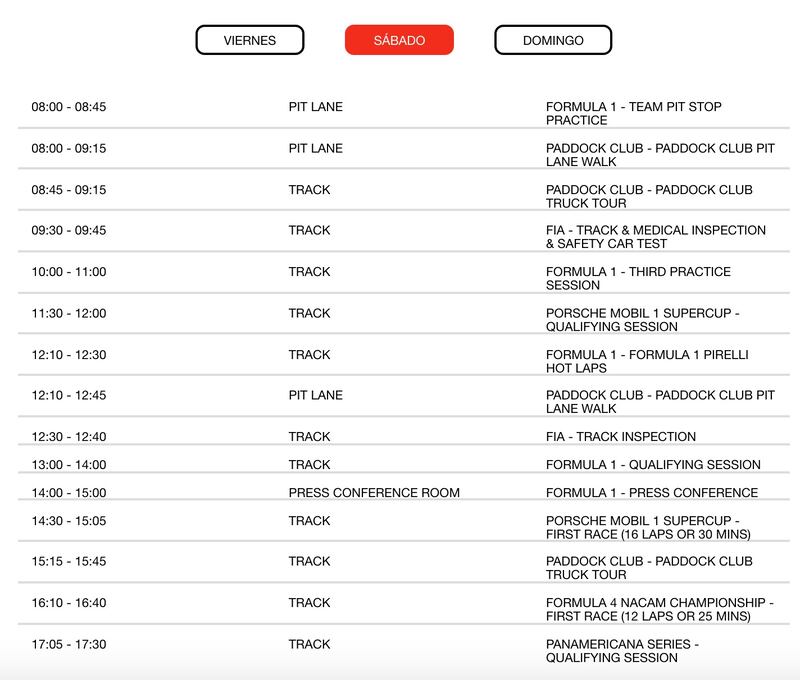Viewport: 800px width, 680px height.
Task: Select Paddock Club Truck Tour at 15:15
Action: click(649, 568)
